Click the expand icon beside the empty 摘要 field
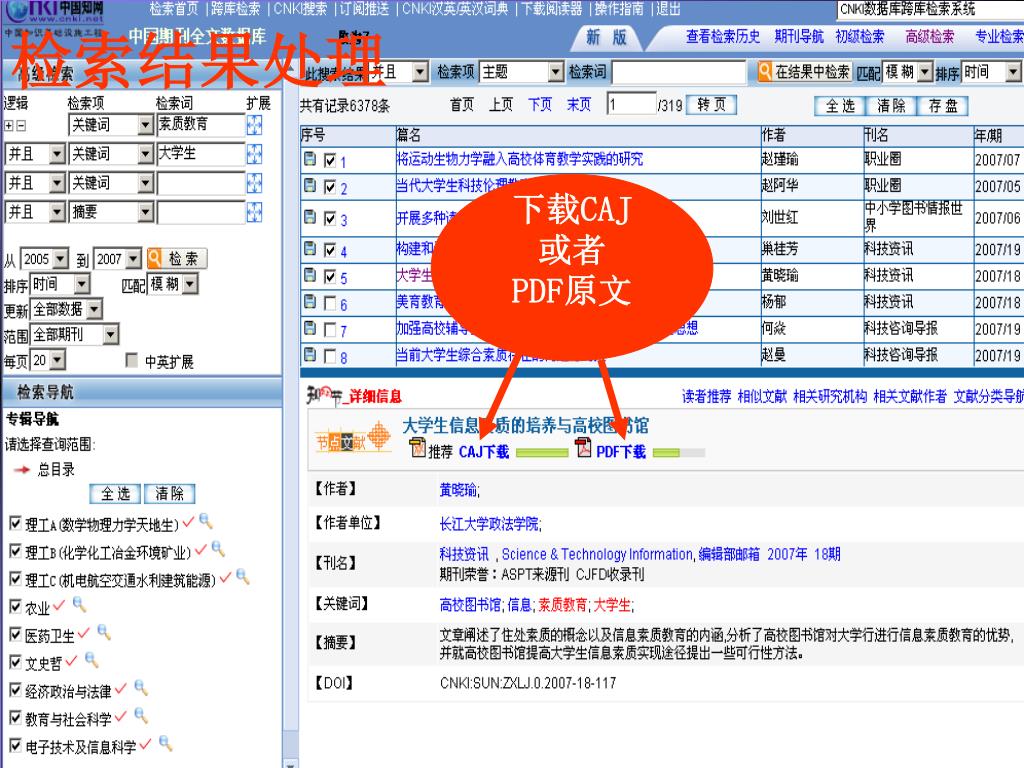 point(254,212)
